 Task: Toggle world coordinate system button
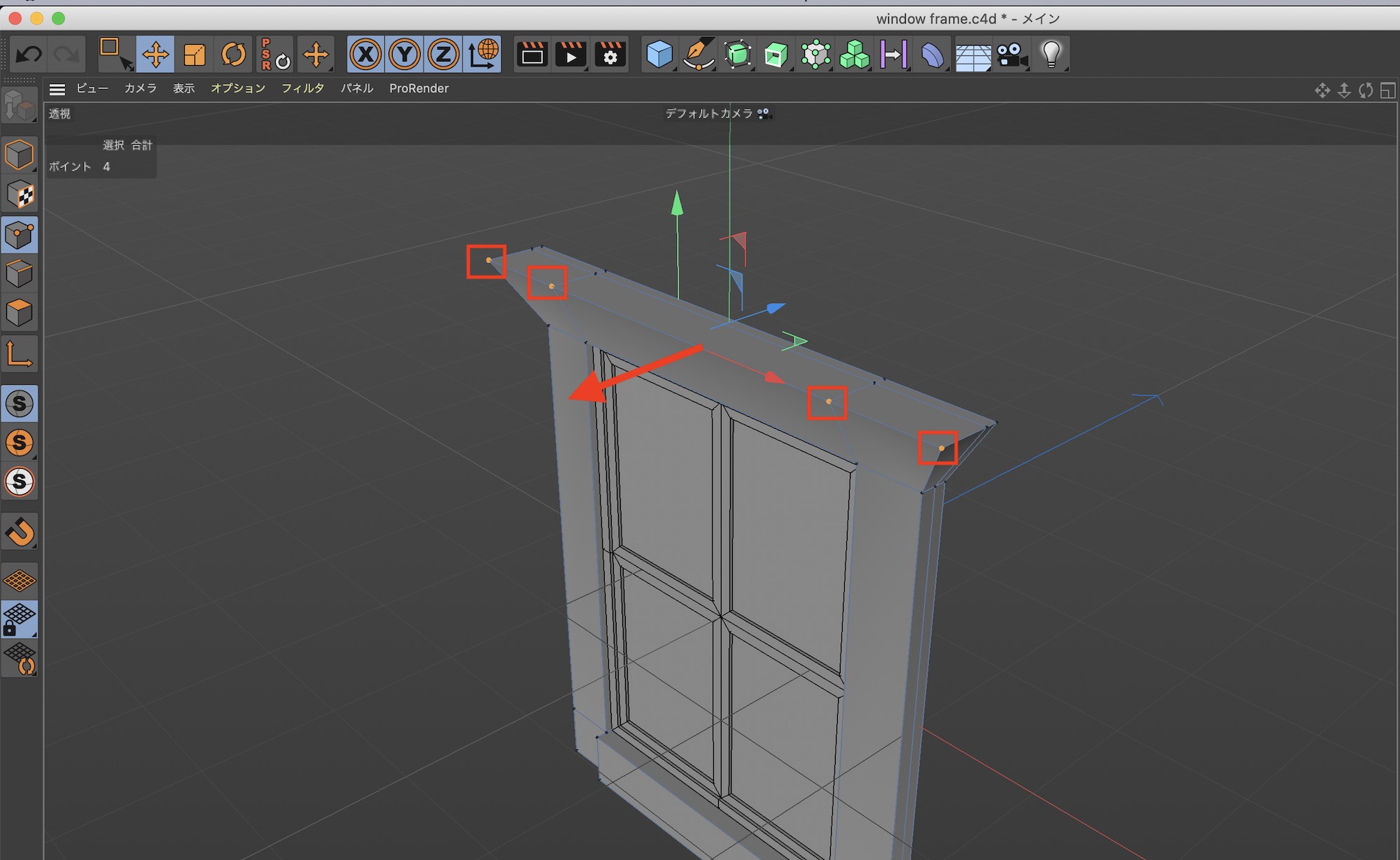coord(483,54)
